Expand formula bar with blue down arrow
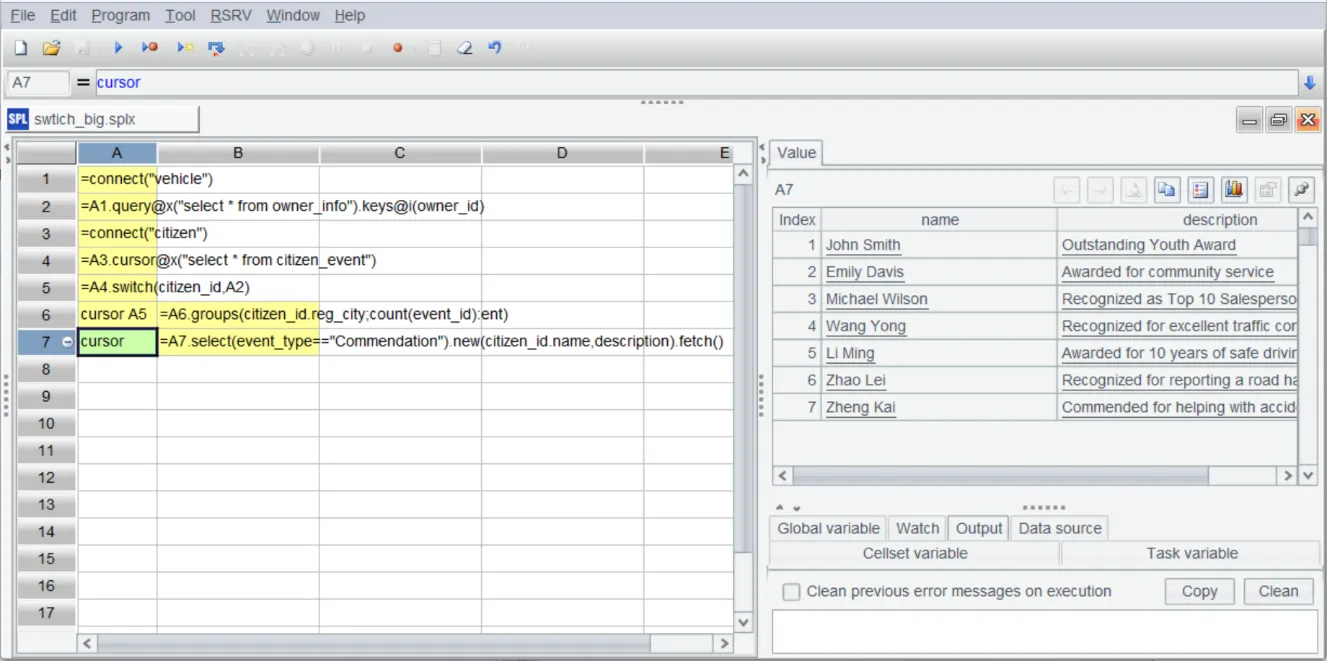1327x661 pixels. 1310,82
